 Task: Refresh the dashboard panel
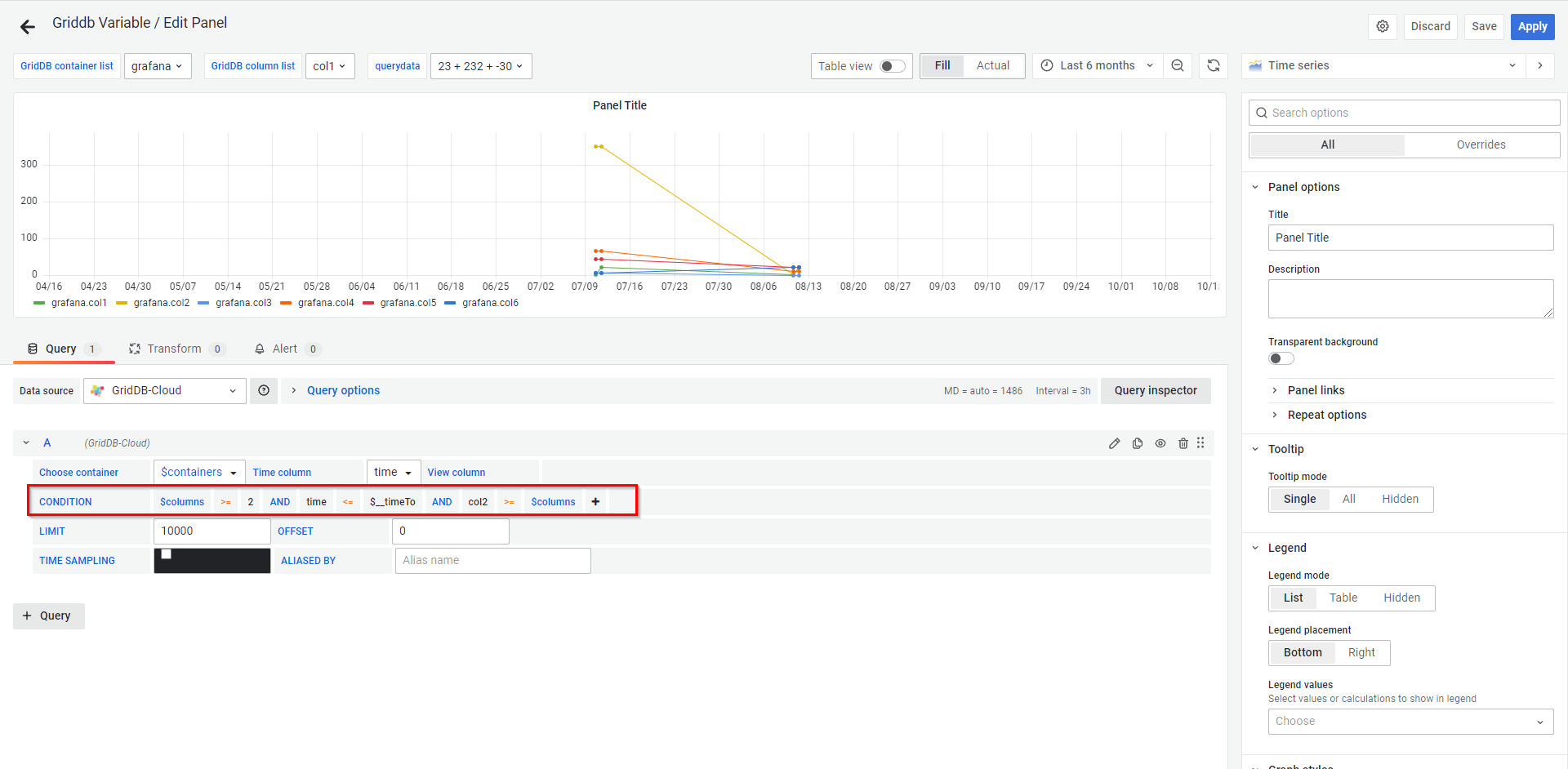1214,66
